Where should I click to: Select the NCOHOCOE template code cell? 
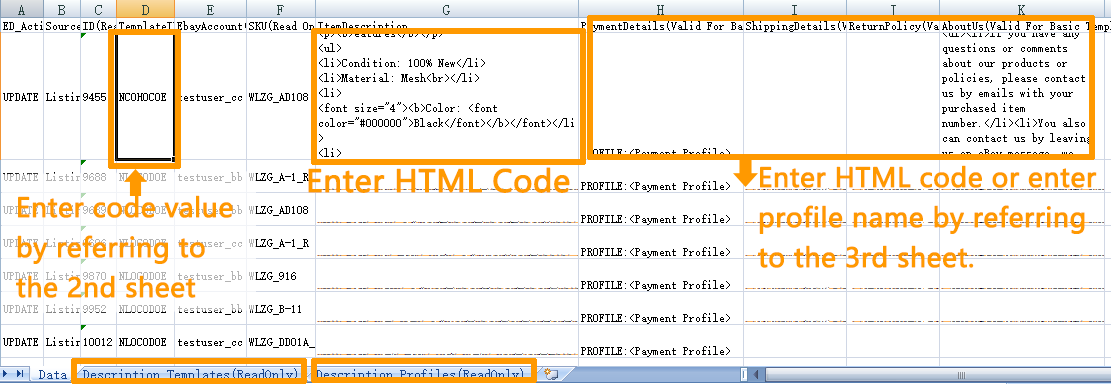tap(145, 96)
